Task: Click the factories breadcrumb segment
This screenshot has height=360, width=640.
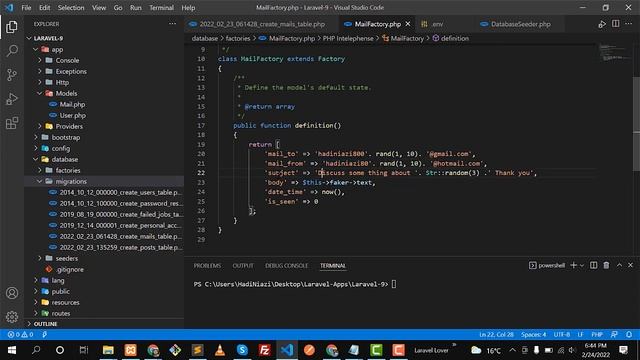Action: pyautogui.click(x=238, y=38)
